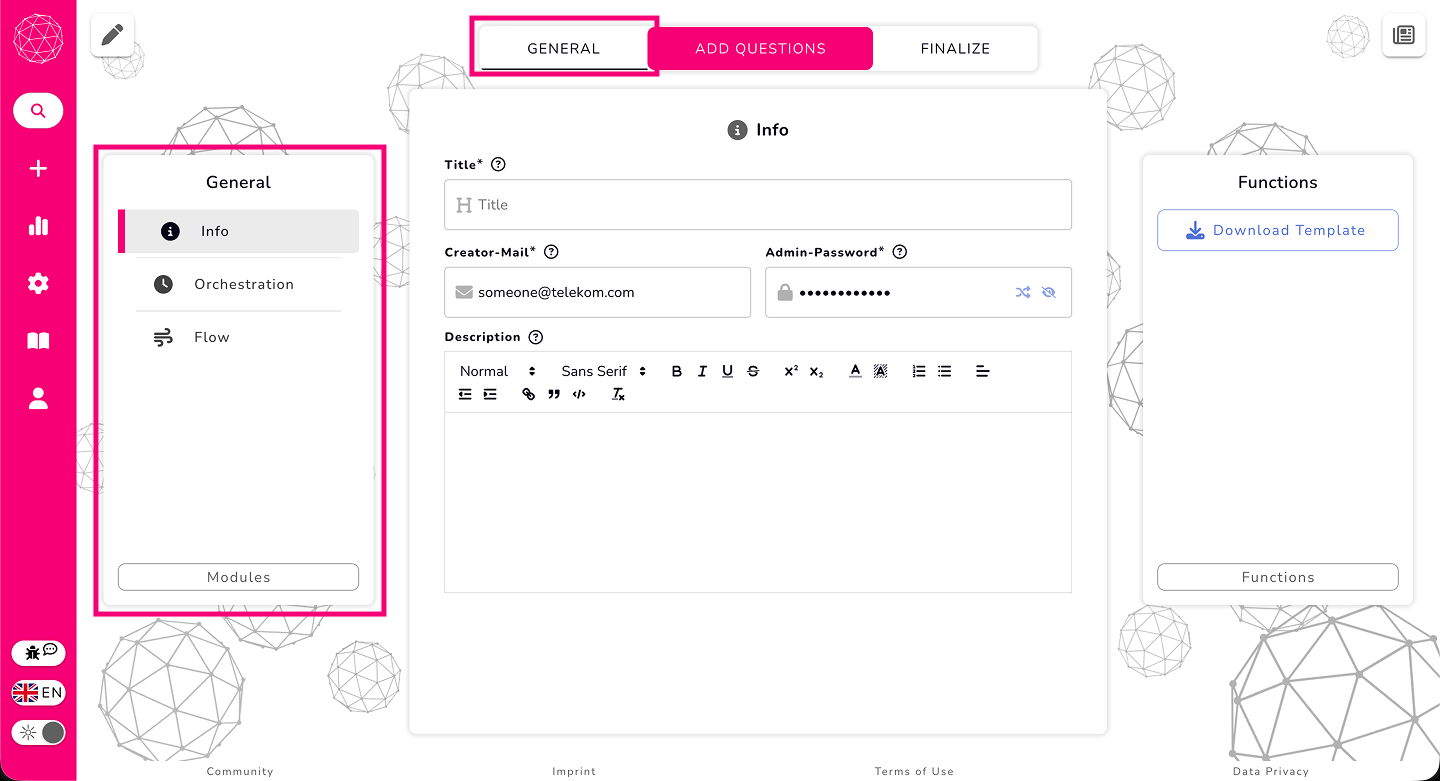Click the newspaper icon at top right
The width and height of the screenshot is (1440, 781).
[x=1403, y=36]
